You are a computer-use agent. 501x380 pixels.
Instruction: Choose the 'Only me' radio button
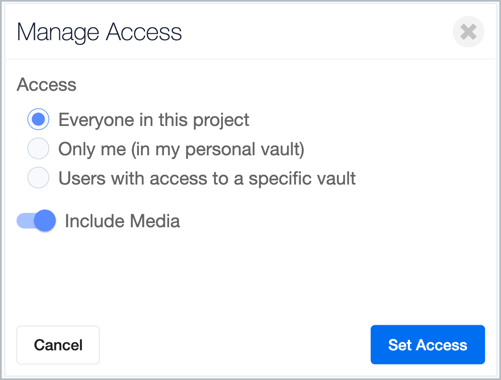(x=38, y=148)
